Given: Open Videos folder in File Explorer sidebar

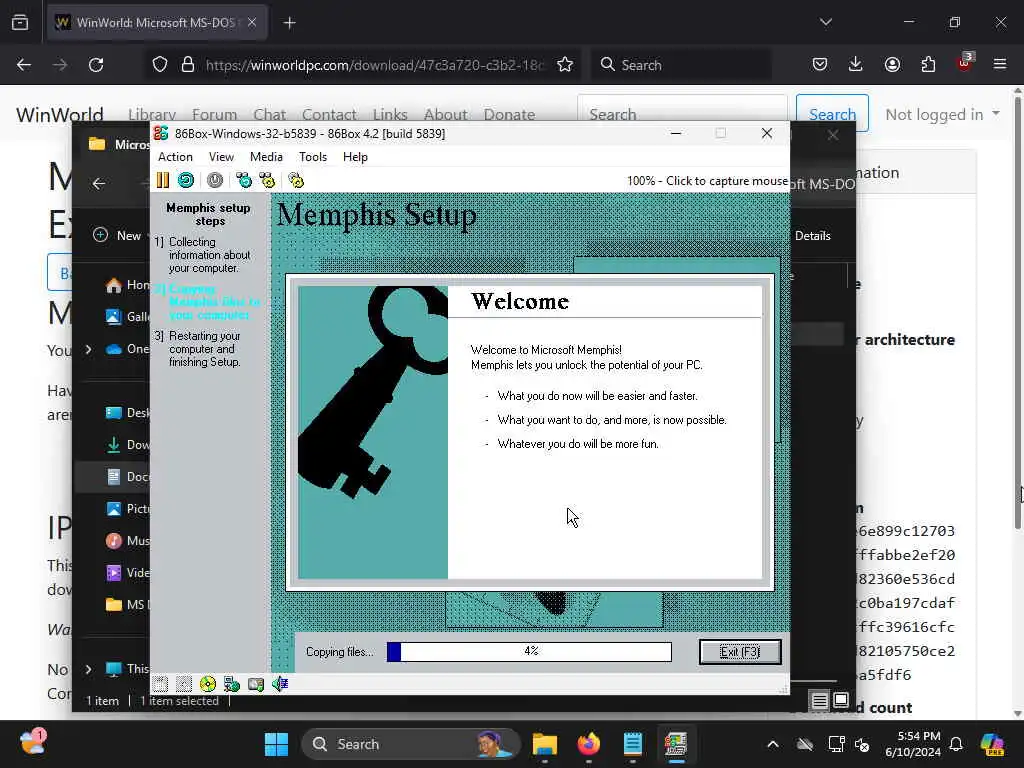Looking at the screenshot, I should [x=127, y=573].
